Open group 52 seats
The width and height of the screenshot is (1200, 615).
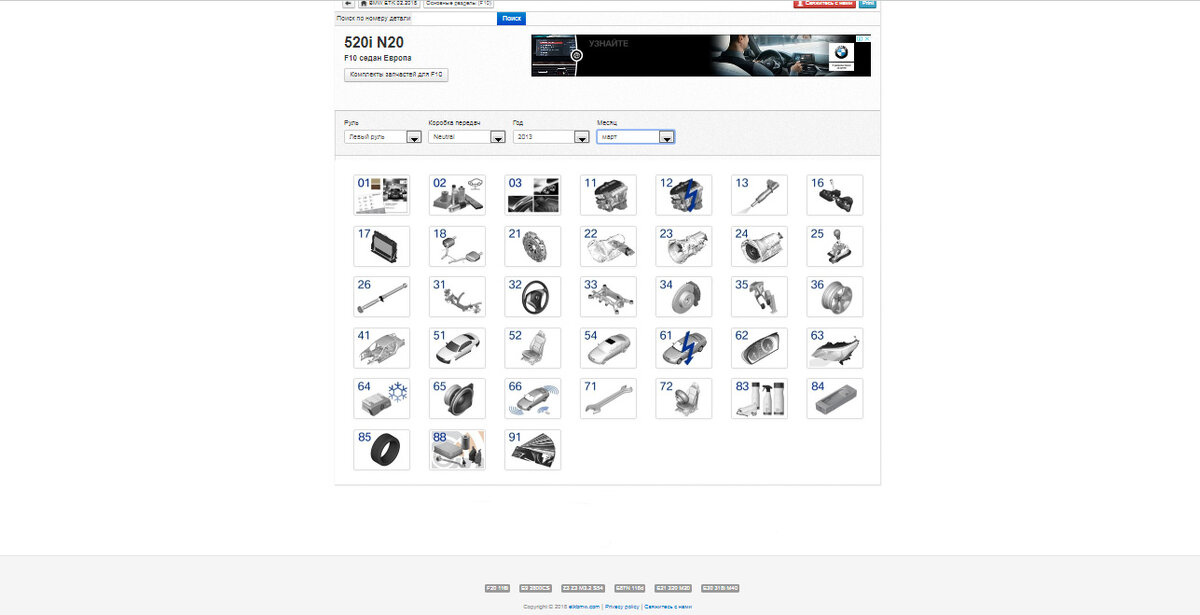tap(533, 348)
